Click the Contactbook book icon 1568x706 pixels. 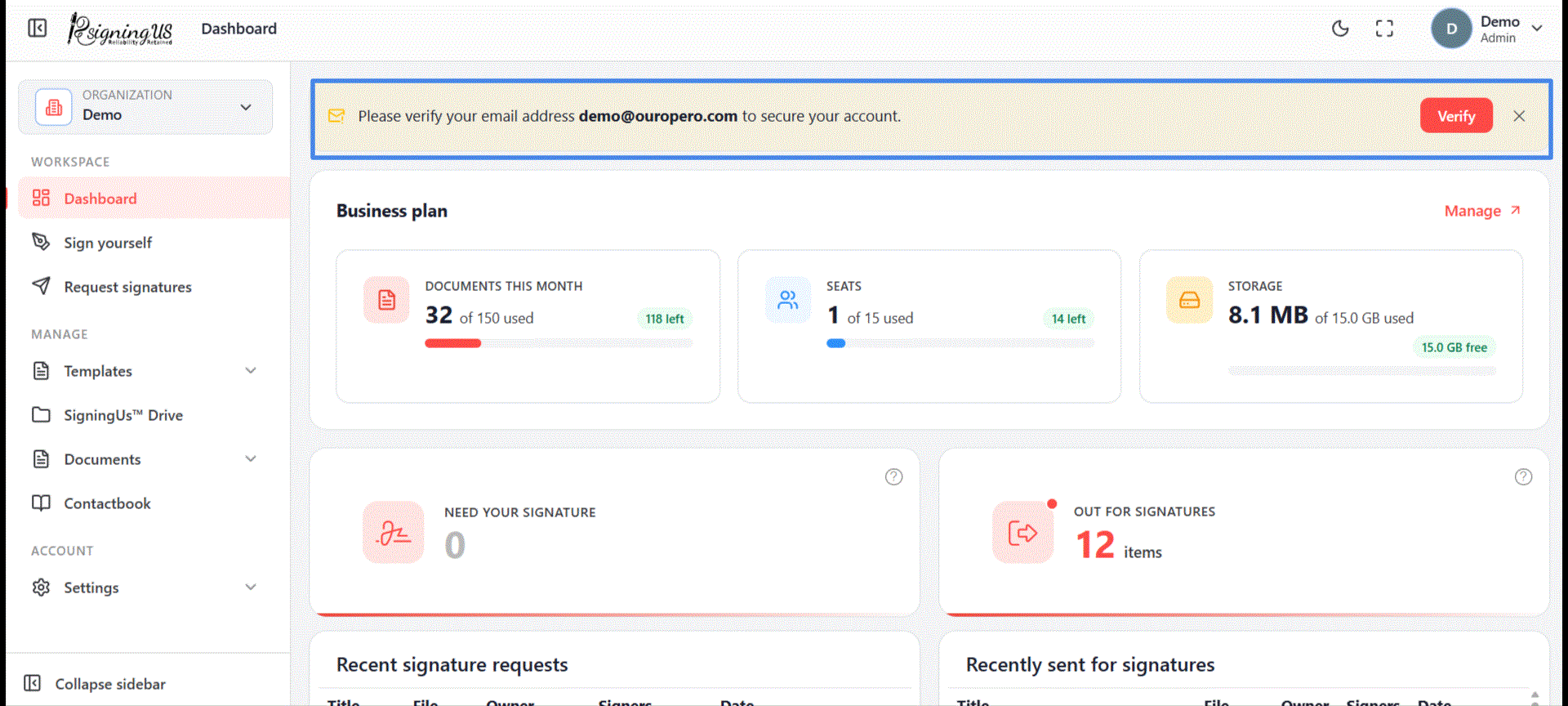41,503
